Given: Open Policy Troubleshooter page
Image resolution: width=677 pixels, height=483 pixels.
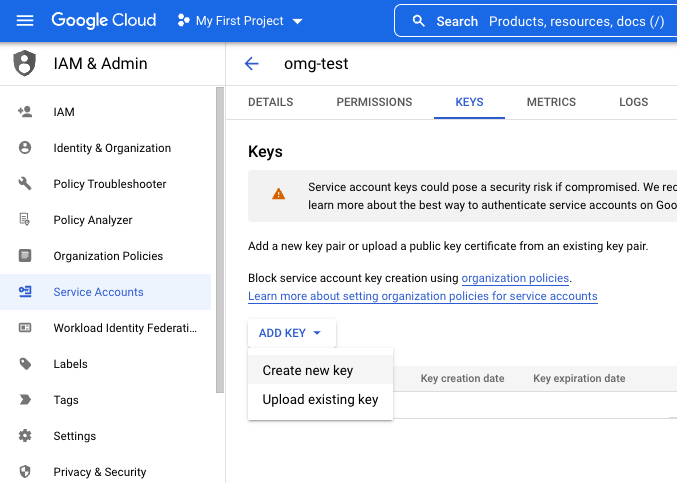Looking at the screenshot, I should pyautogui.click(x=105, y=183).
